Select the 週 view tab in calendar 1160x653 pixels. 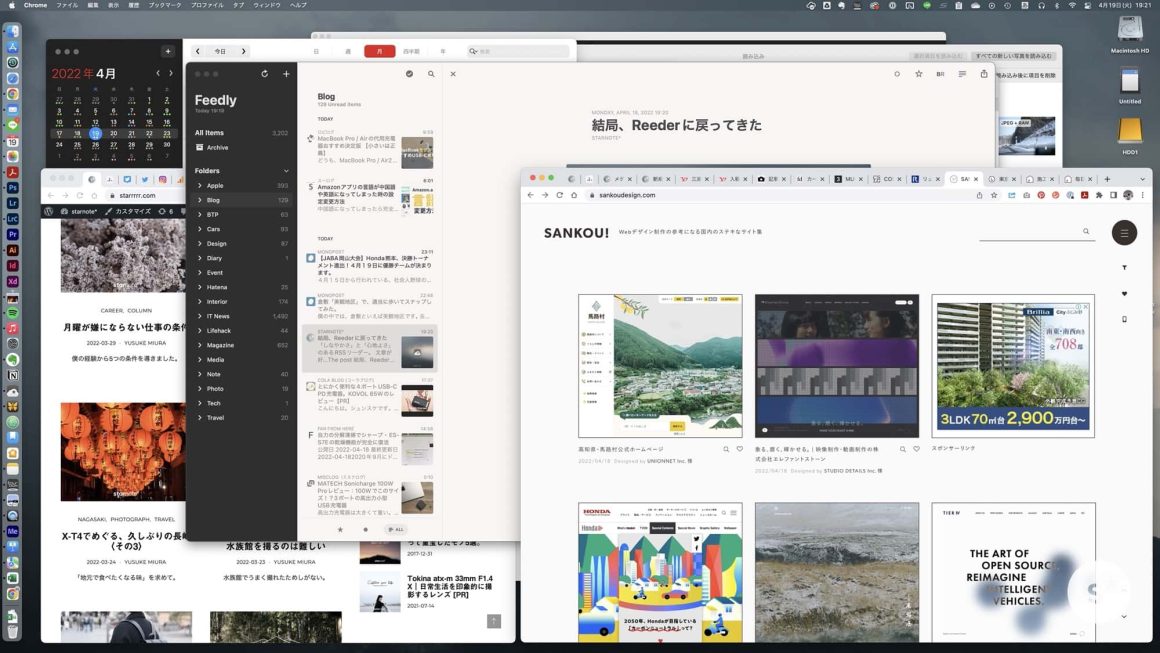(x=348, y=51)
